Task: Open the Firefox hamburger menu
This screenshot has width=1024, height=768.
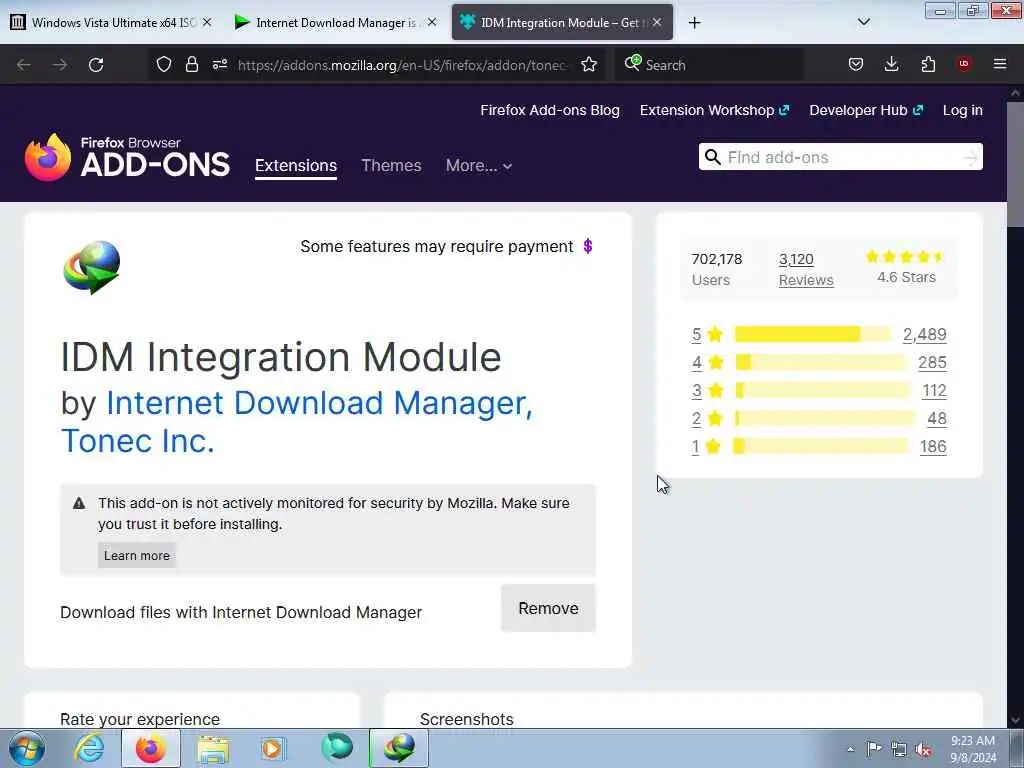Action: coord(1000,64)
